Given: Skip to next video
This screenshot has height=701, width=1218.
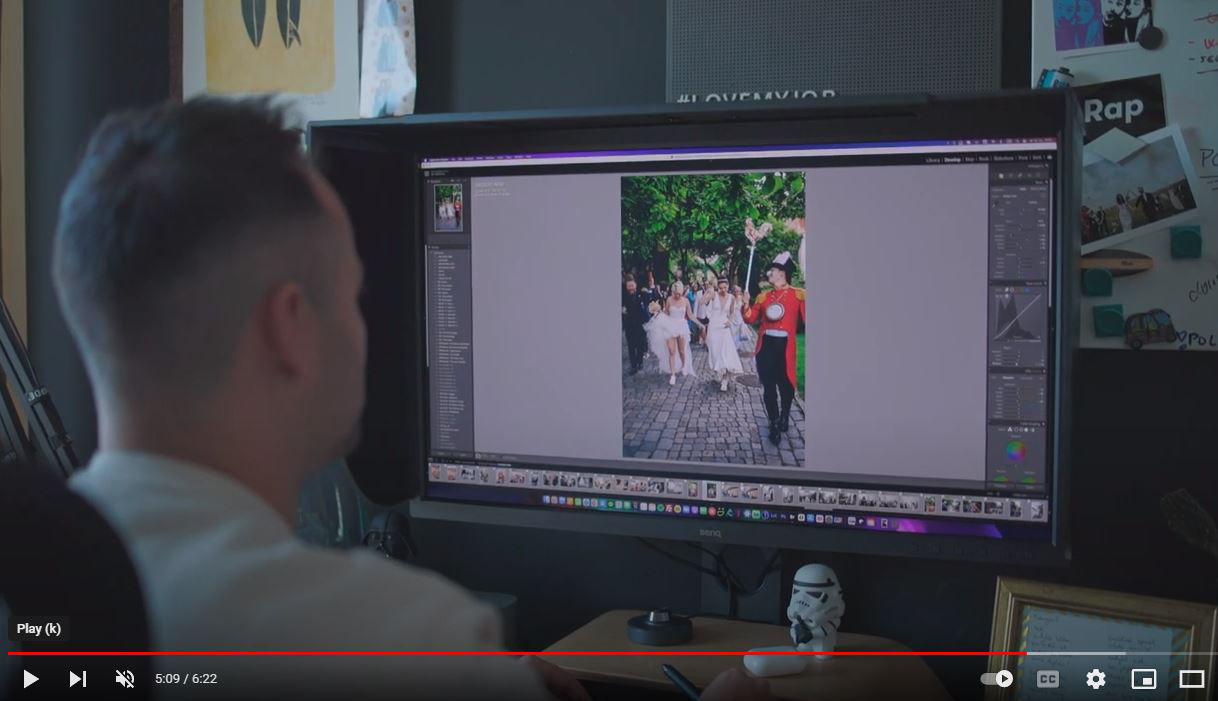Looking at the screenshot, I should point(77,679).
